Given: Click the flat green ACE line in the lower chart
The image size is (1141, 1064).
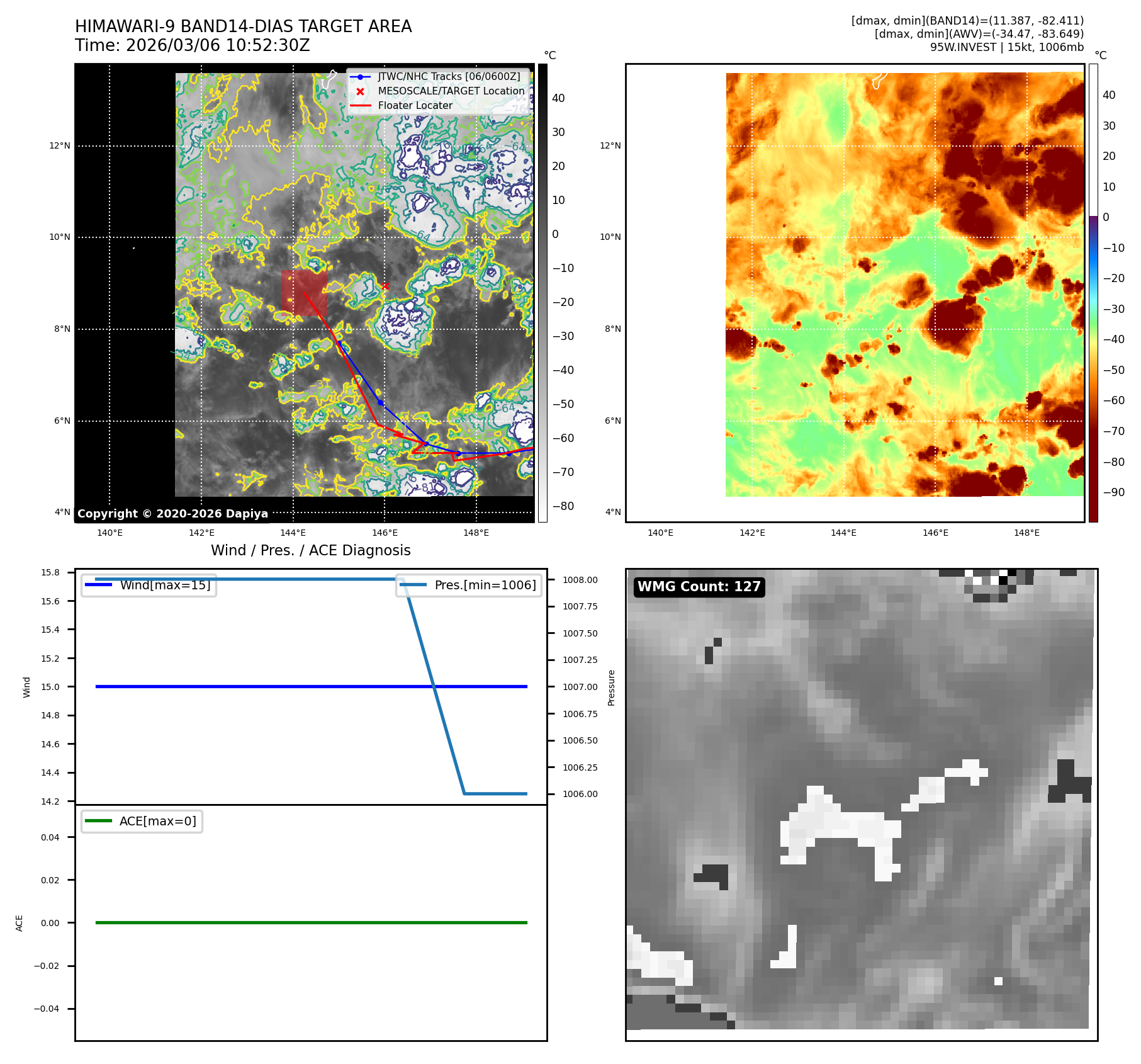Looking at the screenshot, I should click(311, 922).
